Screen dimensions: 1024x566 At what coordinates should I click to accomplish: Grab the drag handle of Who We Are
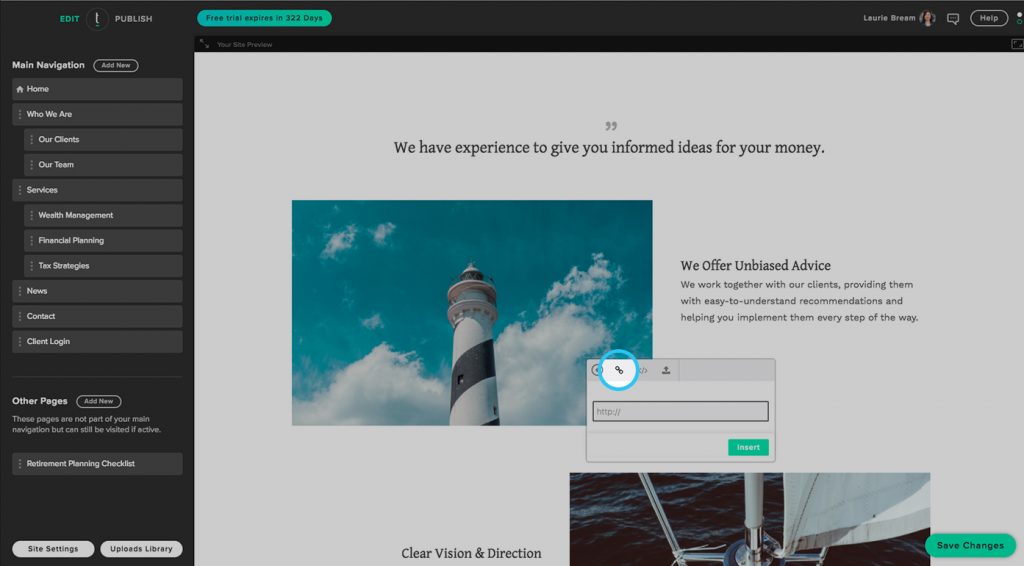(20, 114)
